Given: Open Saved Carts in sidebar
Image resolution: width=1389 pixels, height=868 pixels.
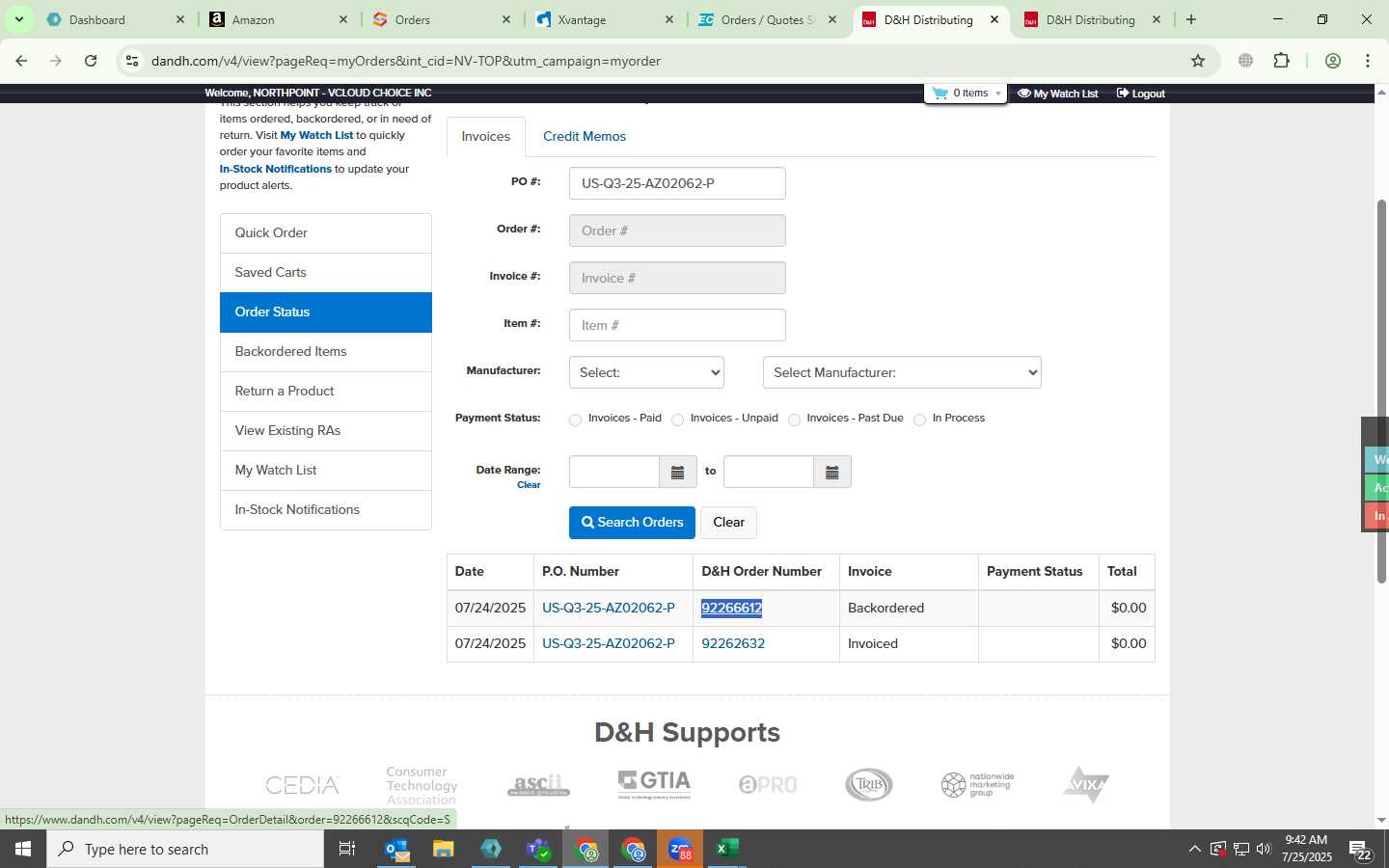Looking at the screenshot, I should (x=326, y=273).
